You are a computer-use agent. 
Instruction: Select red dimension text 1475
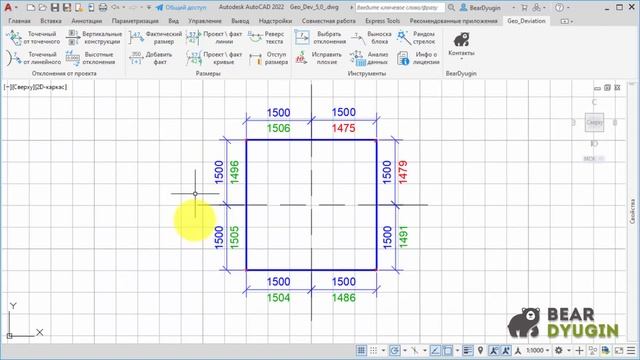pyautogui.click(x=343, y=128)
